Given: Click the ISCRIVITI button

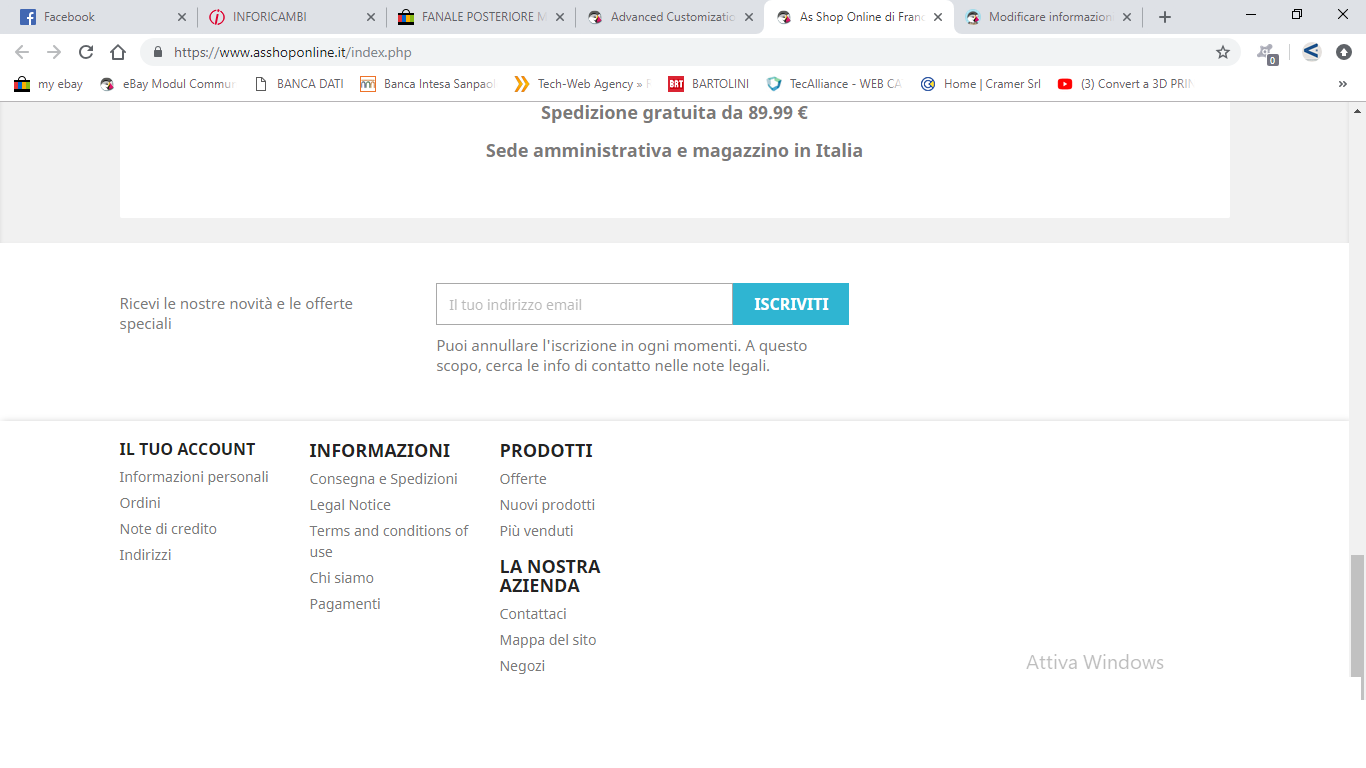Looking at the screenshot, I should click(x=791, y=304).
